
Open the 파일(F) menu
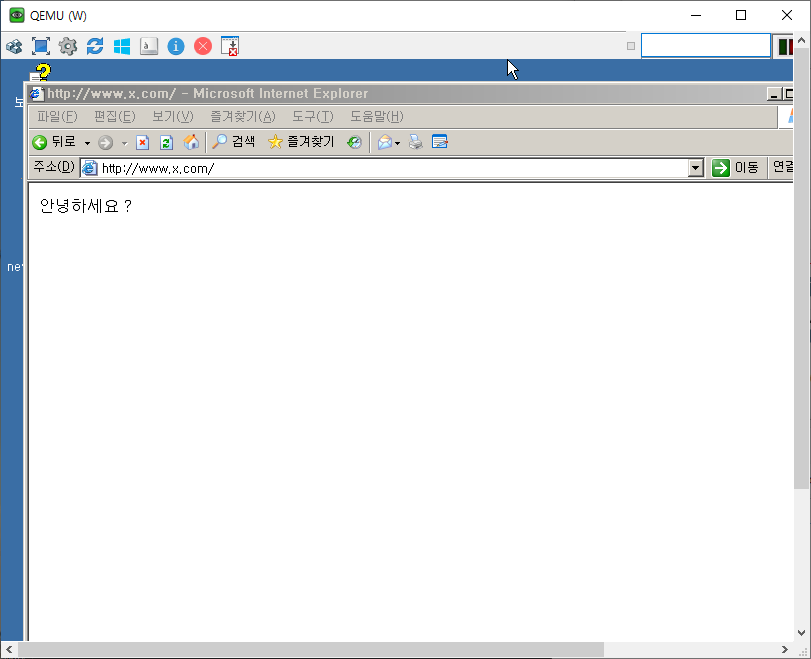click(x=57, y=116)
